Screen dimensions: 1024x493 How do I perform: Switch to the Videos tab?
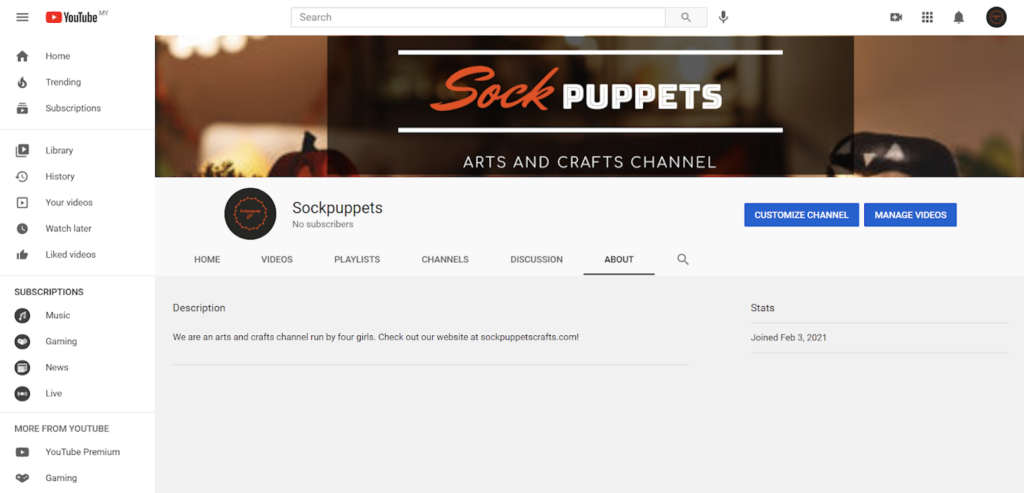point(277,259)
